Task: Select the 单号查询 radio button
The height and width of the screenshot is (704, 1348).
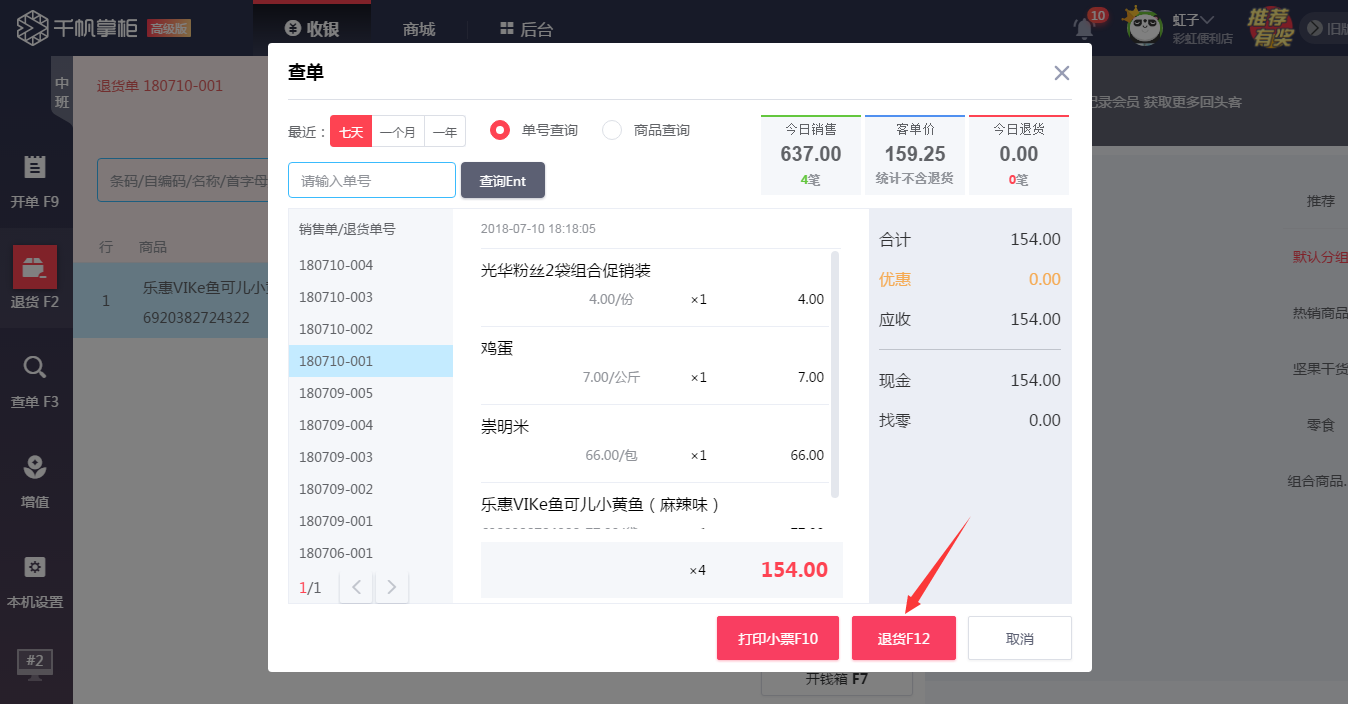Action: (x=501, y=130)
